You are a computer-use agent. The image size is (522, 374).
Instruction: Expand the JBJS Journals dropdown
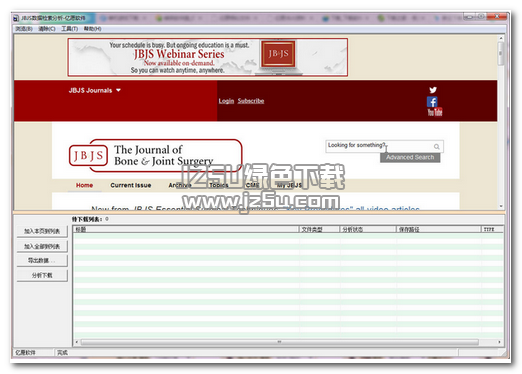(x=95, y=90)
